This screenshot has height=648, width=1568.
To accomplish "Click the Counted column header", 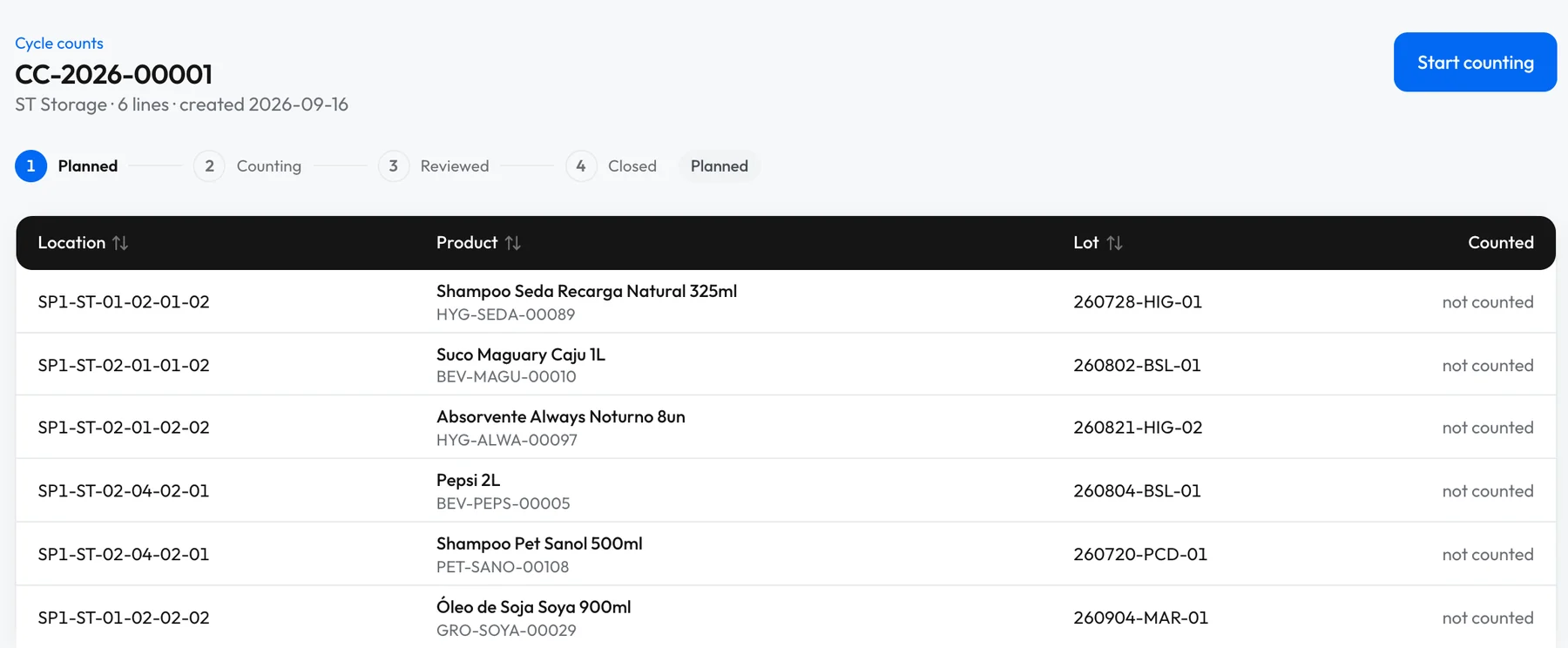I will 1500,243.
